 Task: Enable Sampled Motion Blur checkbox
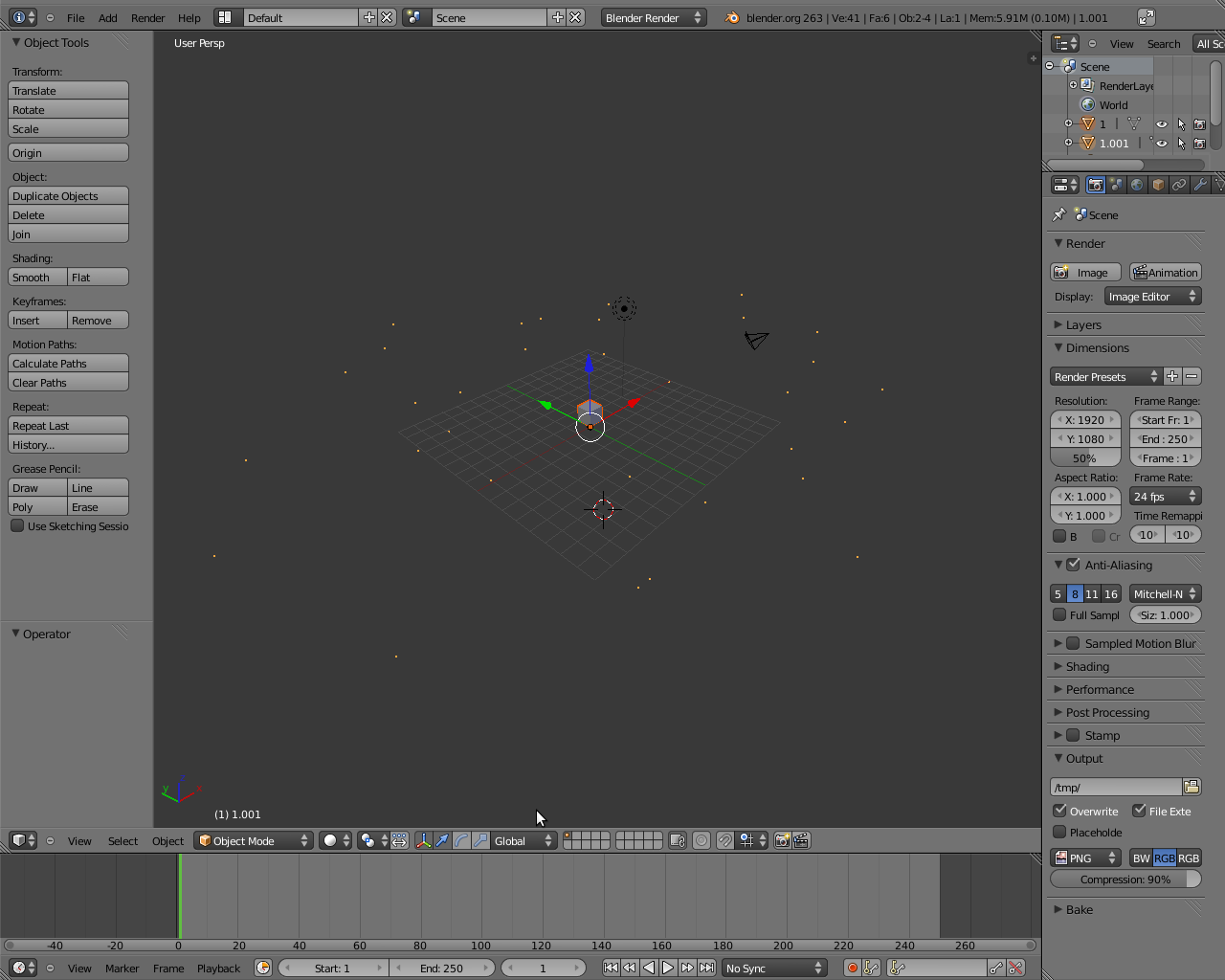(x=1074, y=643)
